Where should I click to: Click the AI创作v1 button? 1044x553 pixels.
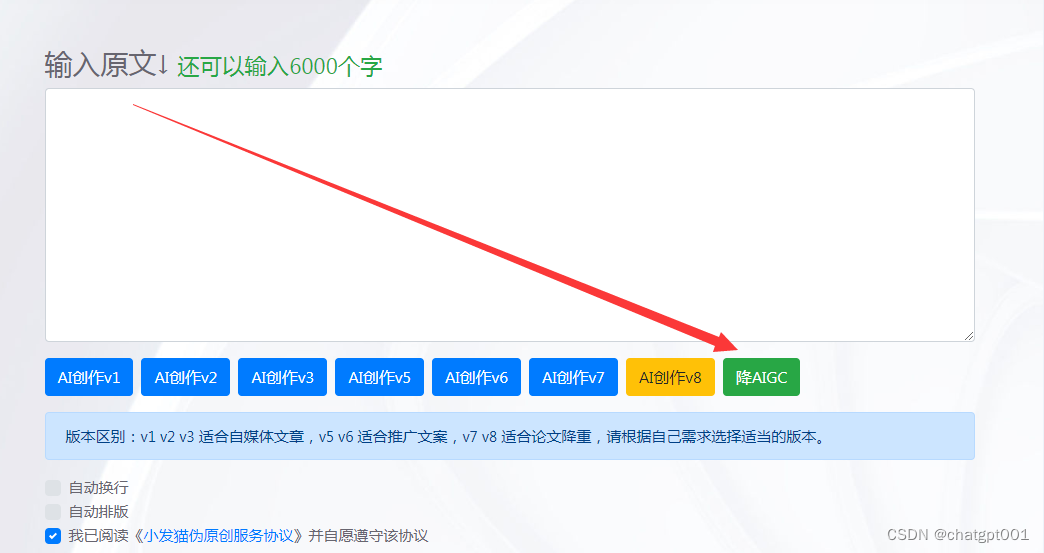pyautogui.click(x=89, y=377)
